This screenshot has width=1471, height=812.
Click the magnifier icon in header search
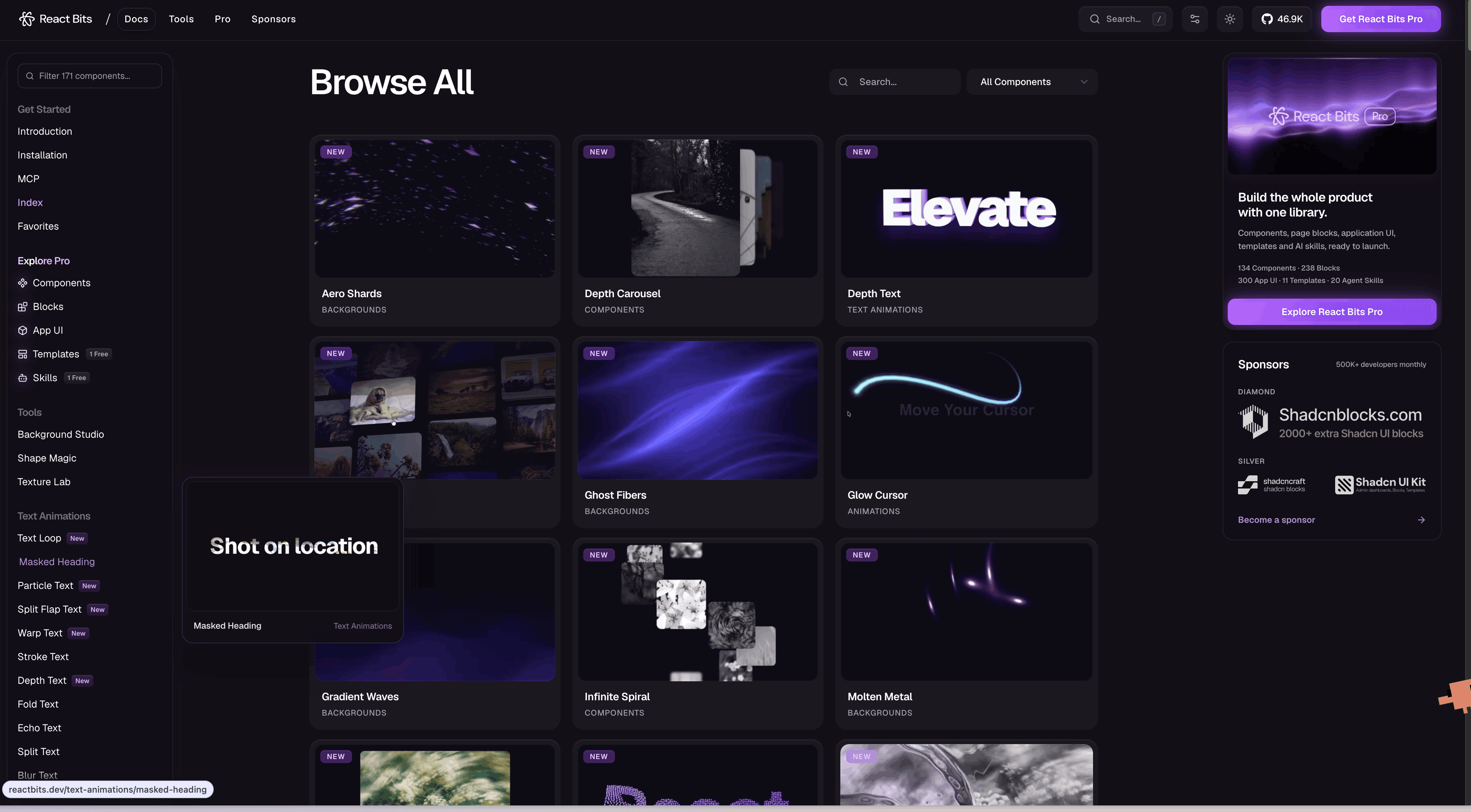pos(1094,19)
